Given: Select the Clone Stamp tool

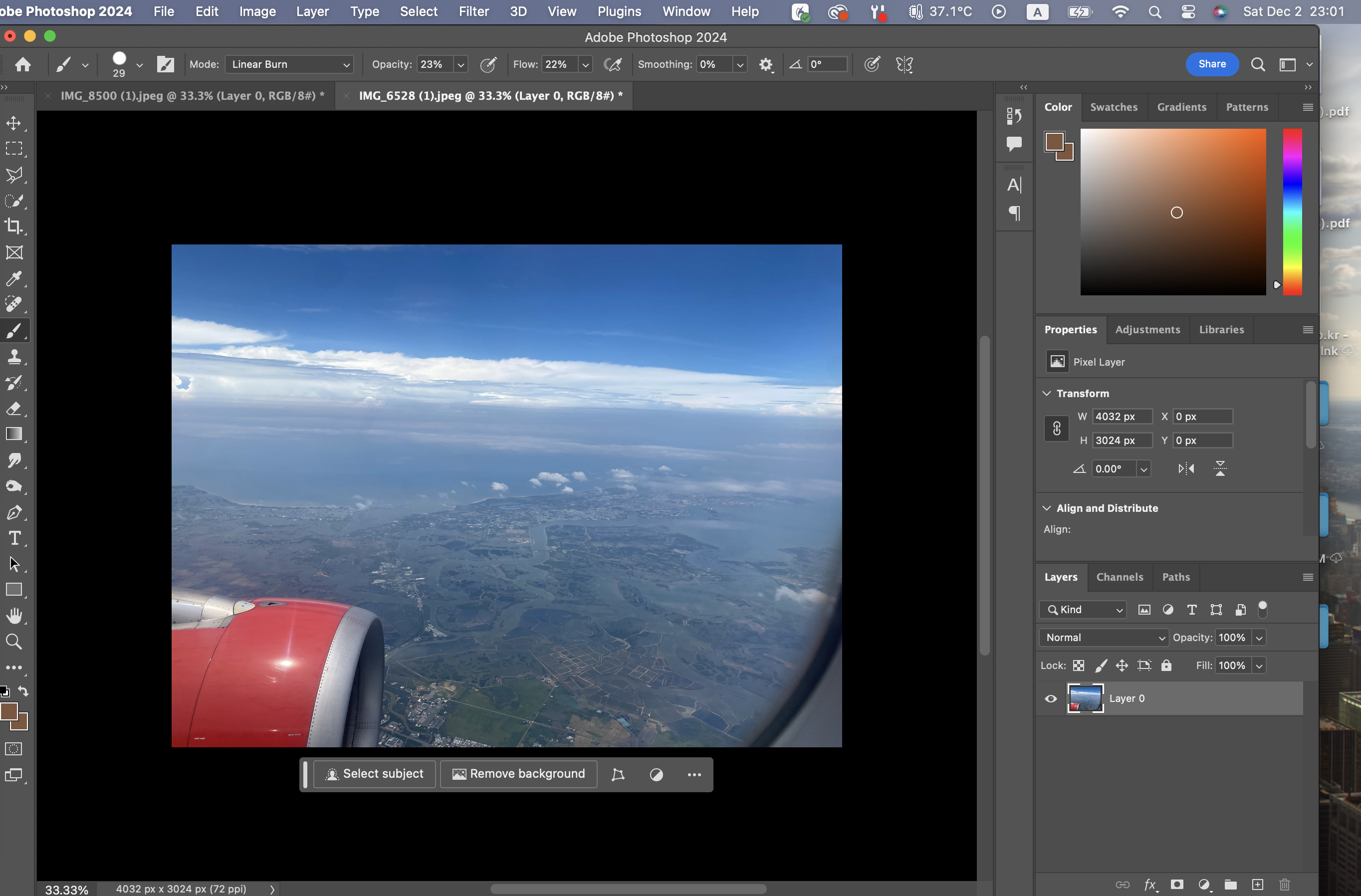Looking at the screenshot, I should click(14, 357).
